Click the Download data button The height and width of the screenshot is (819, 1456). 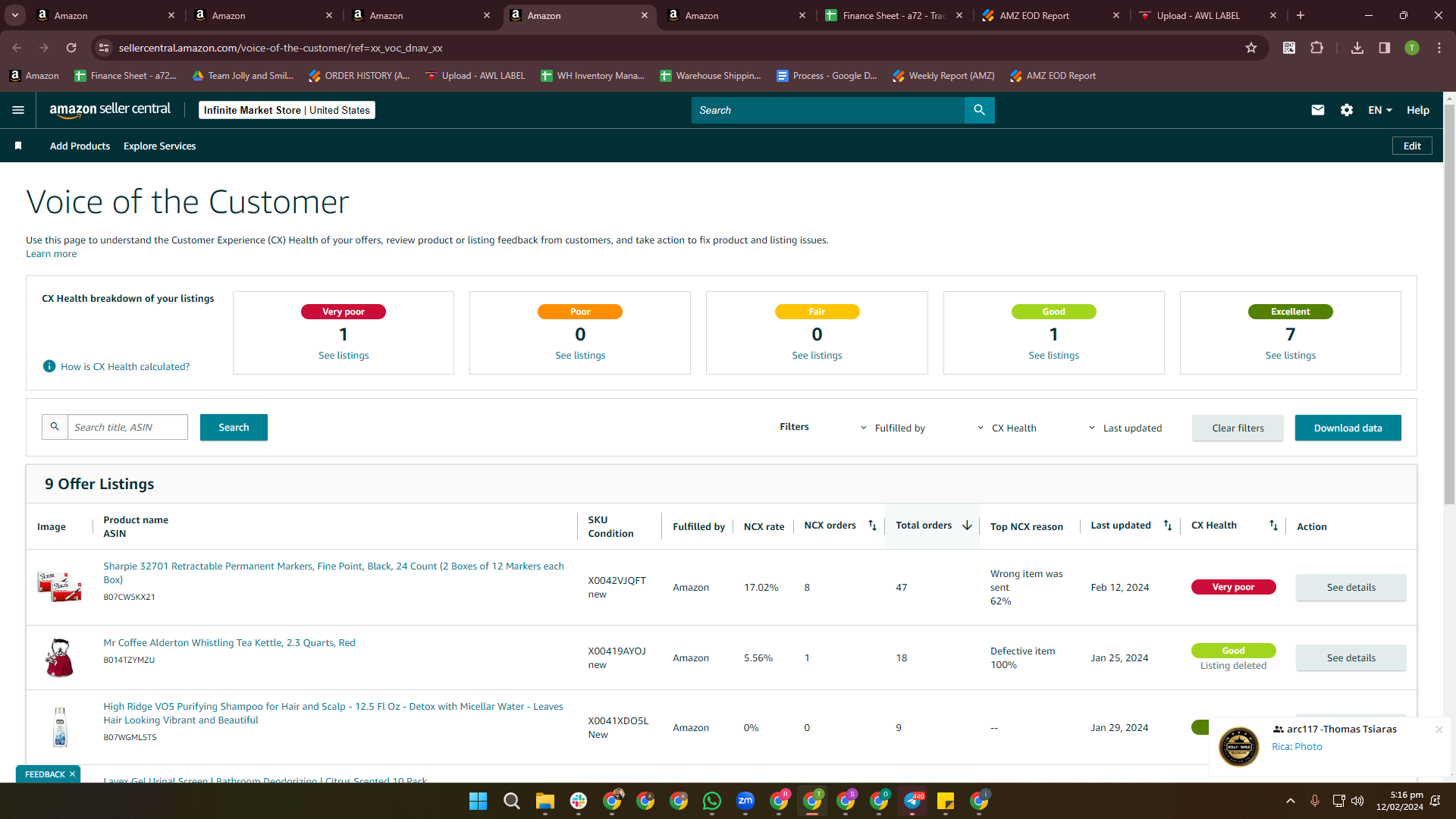point(1348,428)
